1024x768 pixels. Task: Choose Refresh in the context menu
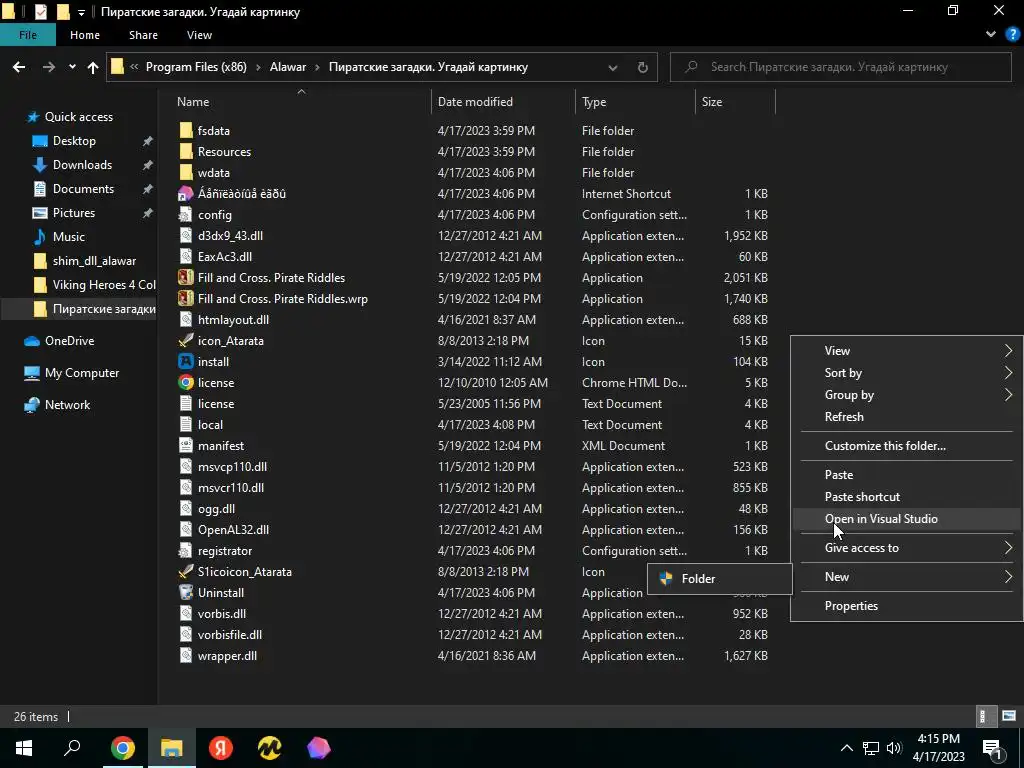(844, 417)
